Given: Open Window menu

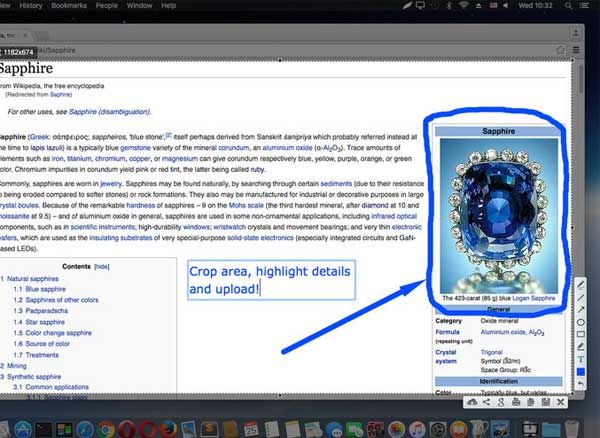Looking at the screenshot, I should (x=139, y=5).
